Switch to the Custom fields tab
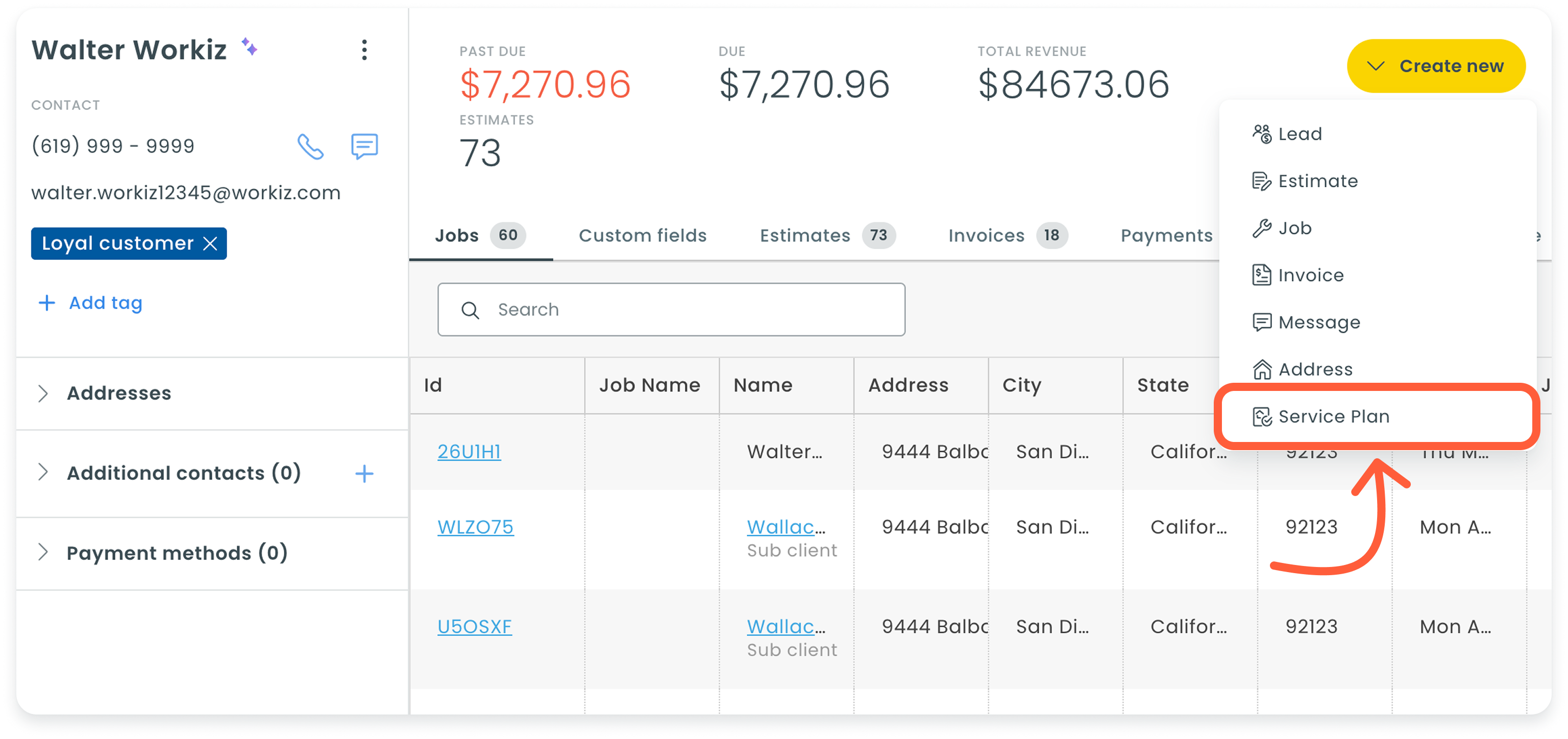The width and height of the screenshot is (1568, 739). (642, 236)
